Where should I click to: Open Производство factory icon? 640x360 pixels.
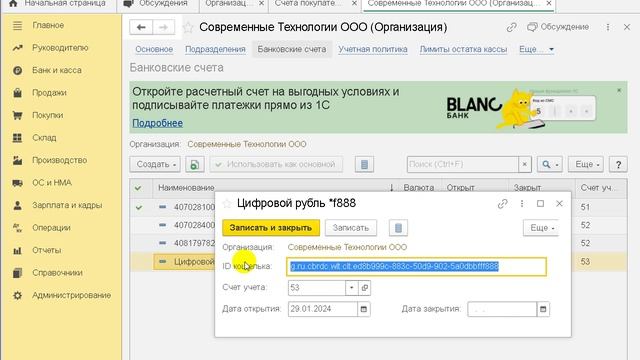pyautogui.click(x=17, y=160)
